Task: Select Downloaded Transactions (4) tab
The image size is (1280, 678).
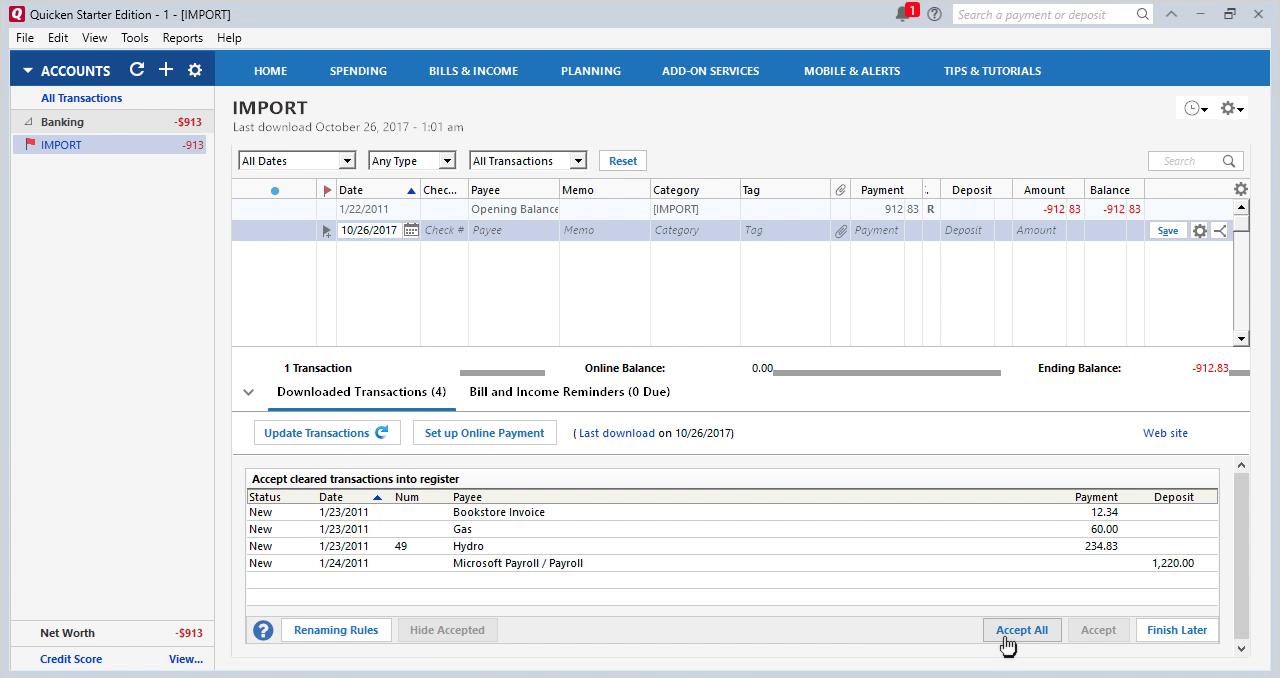Action: pos(361,392)
